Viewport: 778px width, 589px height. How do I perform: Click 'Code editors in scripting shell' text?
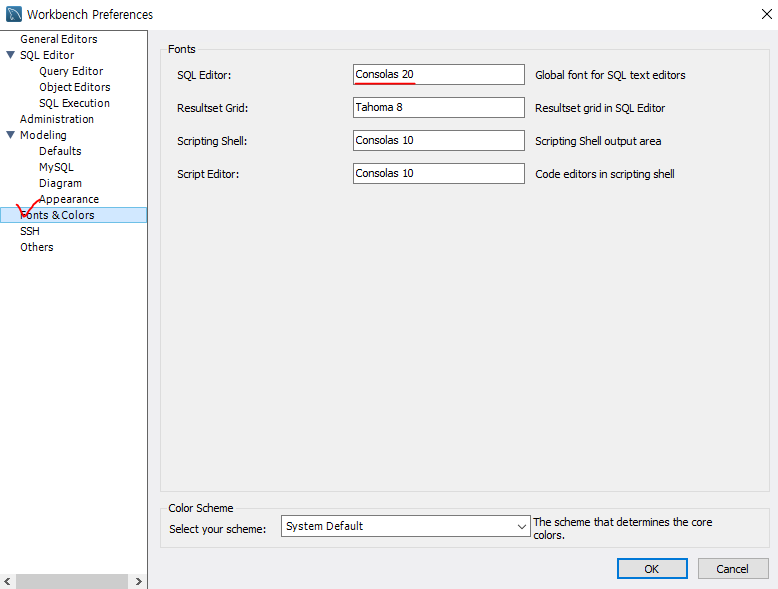(604, 174)
